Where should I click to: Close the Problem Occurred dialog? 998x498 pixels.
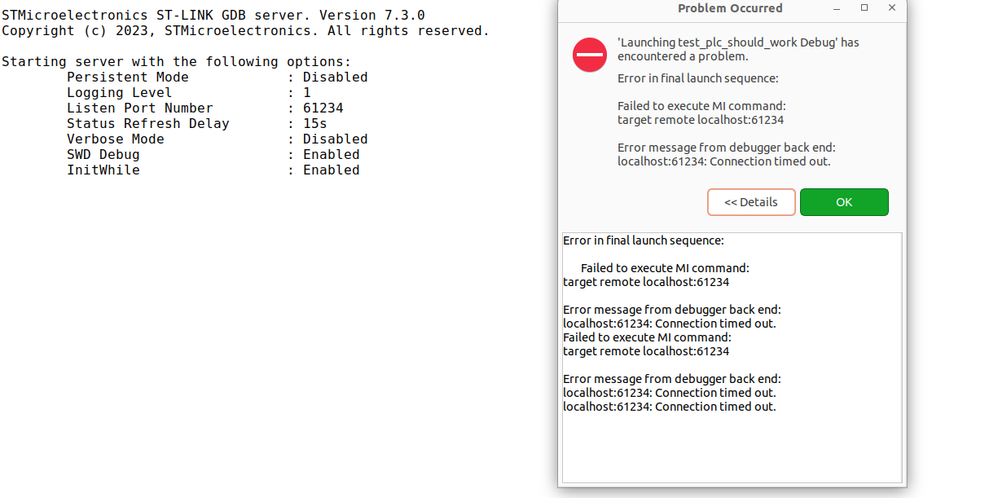[x=892, y=8]
